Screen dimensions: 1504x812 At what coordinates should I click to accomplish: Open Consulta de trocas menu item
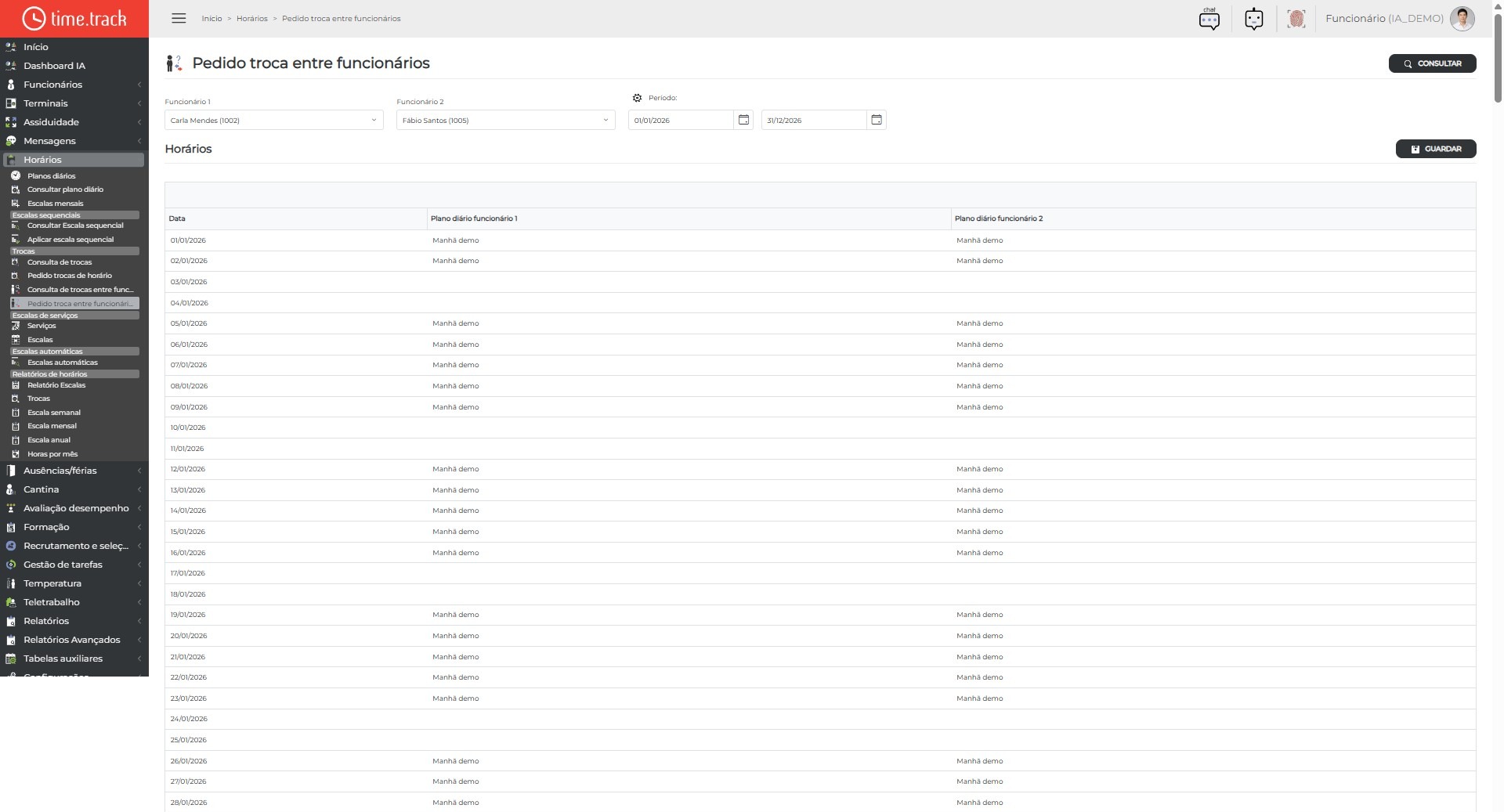pyautogui.click(x=60, y=262)
